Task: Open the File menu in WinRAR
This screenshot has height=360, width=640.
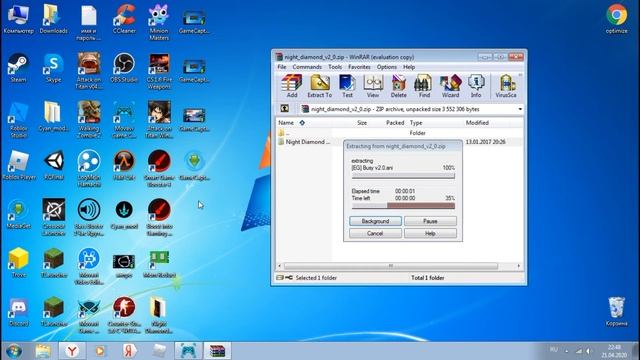Action: (282, 67)
